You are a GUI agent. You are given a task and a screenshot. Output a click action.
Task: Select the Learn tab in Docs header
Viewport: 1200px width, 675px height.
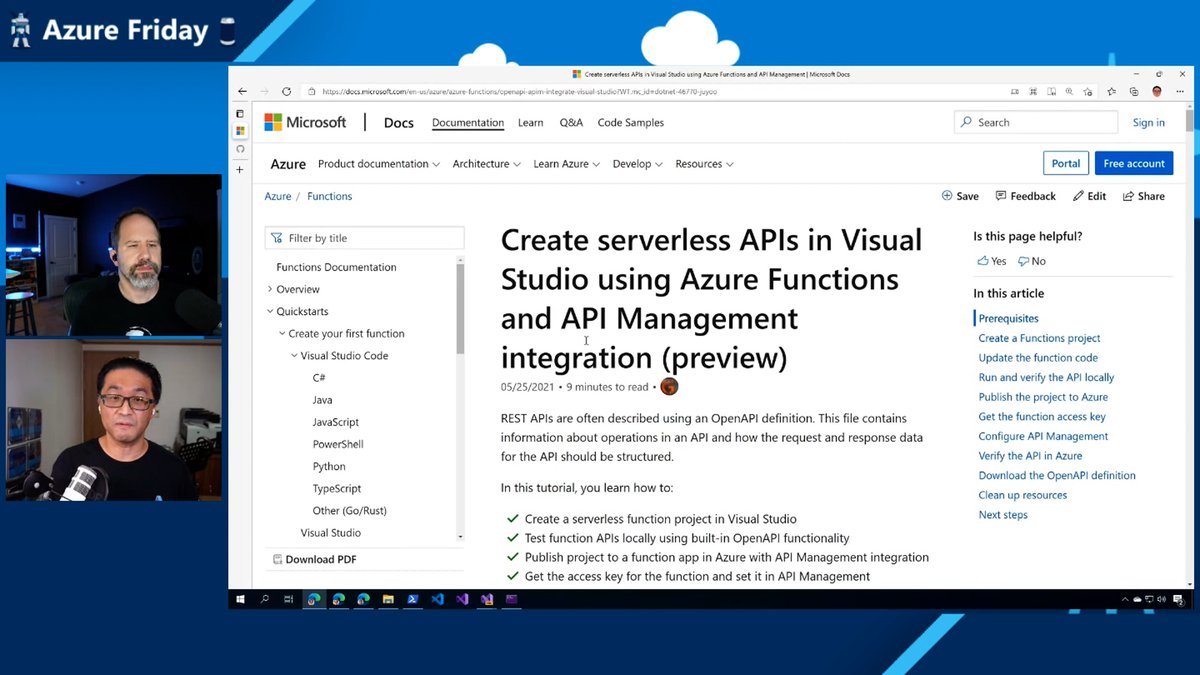[531, 122]
